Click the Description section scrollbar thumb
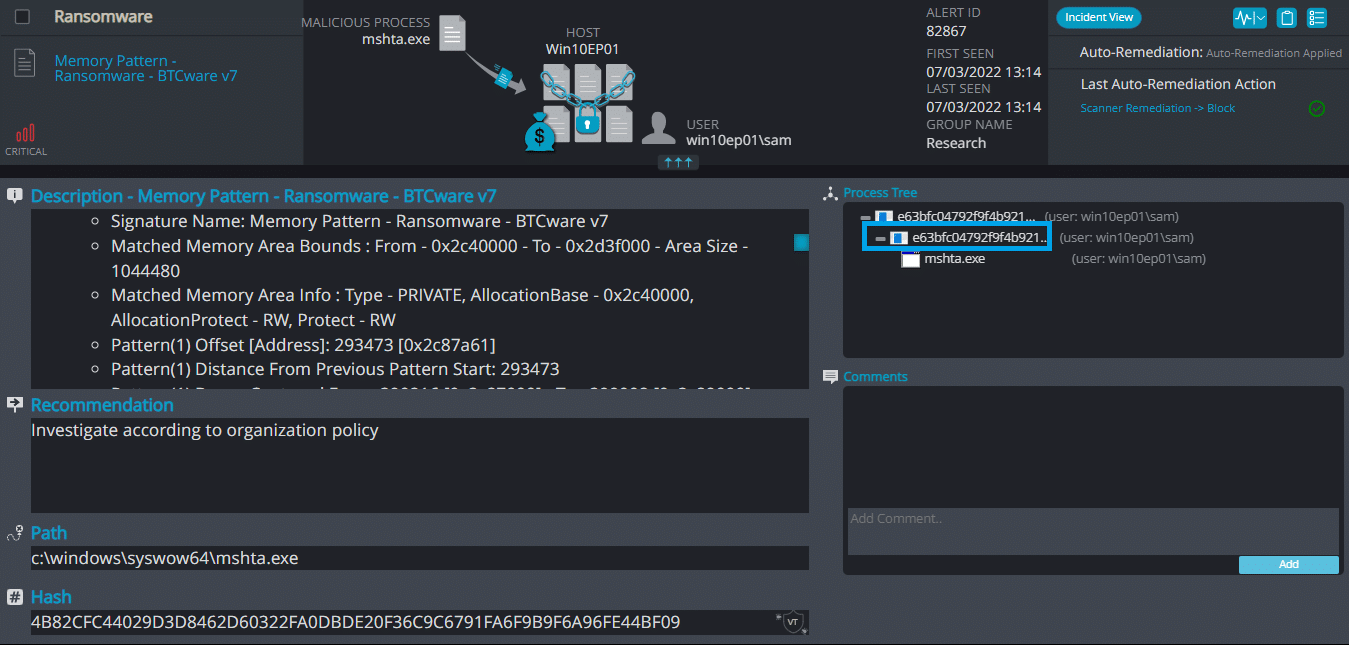Screen dimensions: 1349x645 tap(801, 242)
